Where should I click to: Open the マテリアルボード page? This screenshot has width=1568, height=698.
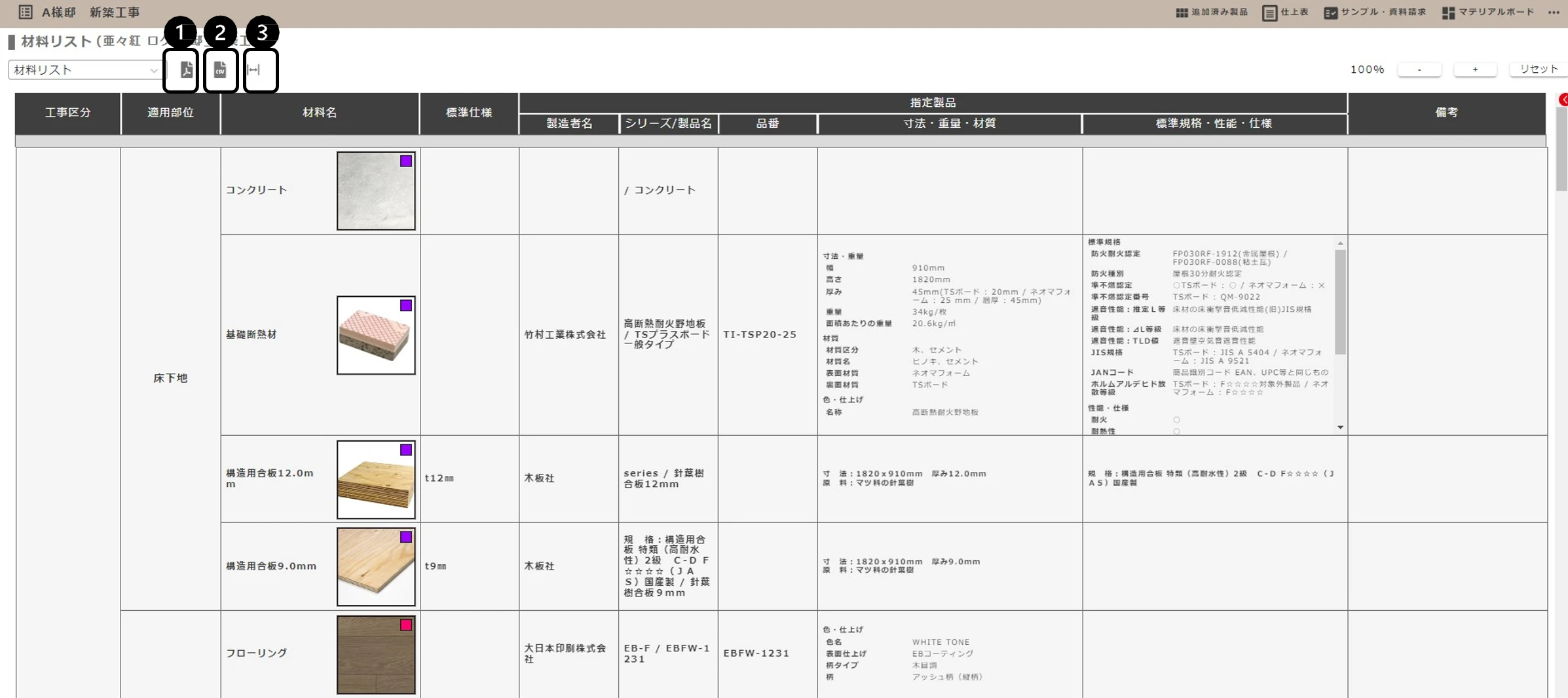pyautogui.click(x=1488, y=12)
